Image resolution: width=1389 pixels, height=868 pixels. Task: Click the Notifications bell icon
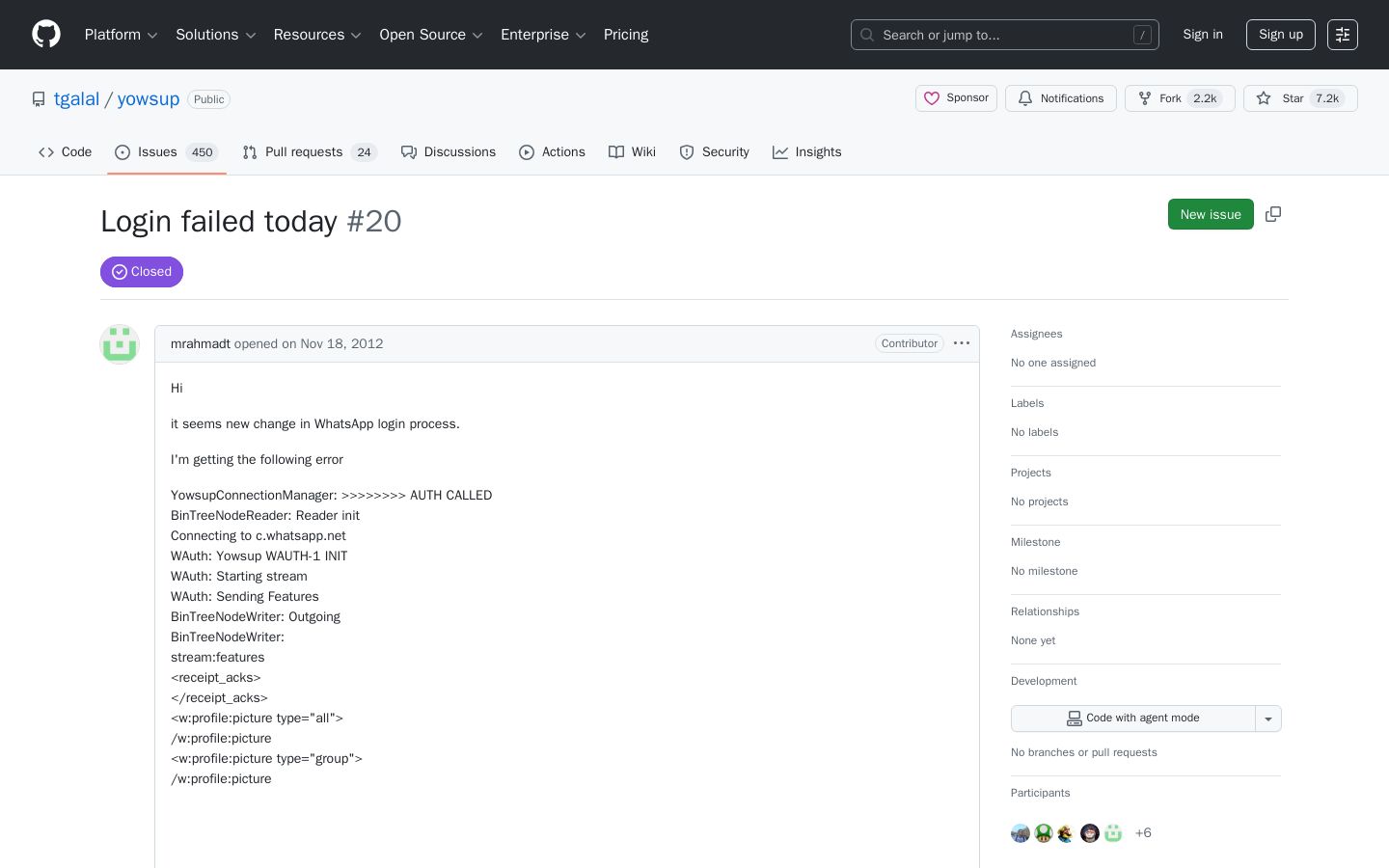click(1025, 98)
